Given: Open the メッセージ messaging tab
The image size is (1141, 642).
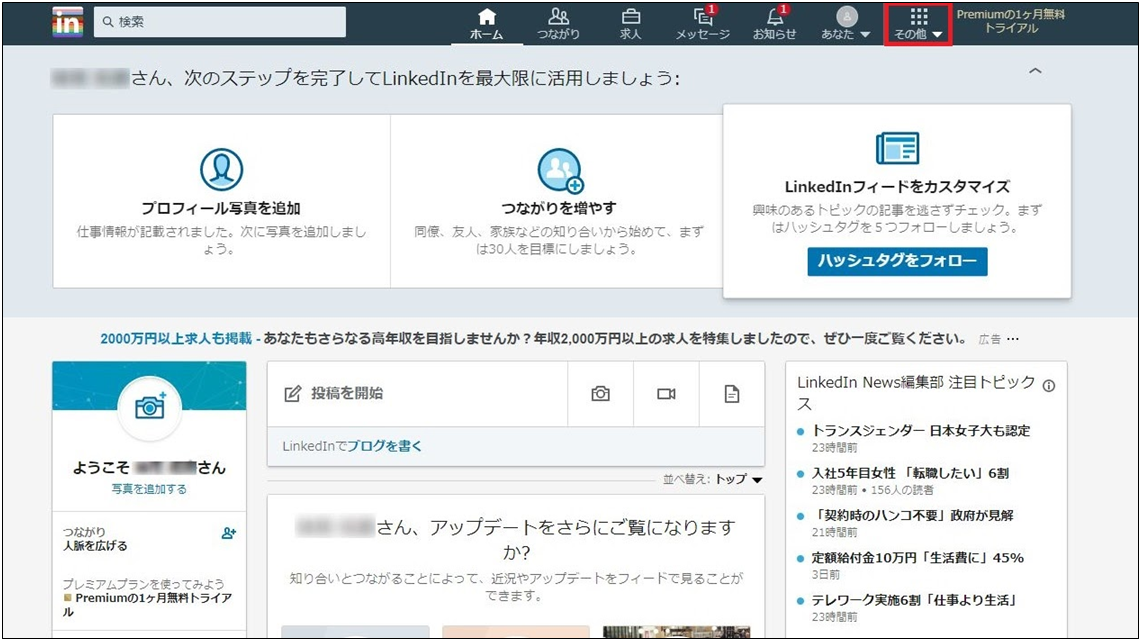Looking at the screenshot, I should coord(702,24).
